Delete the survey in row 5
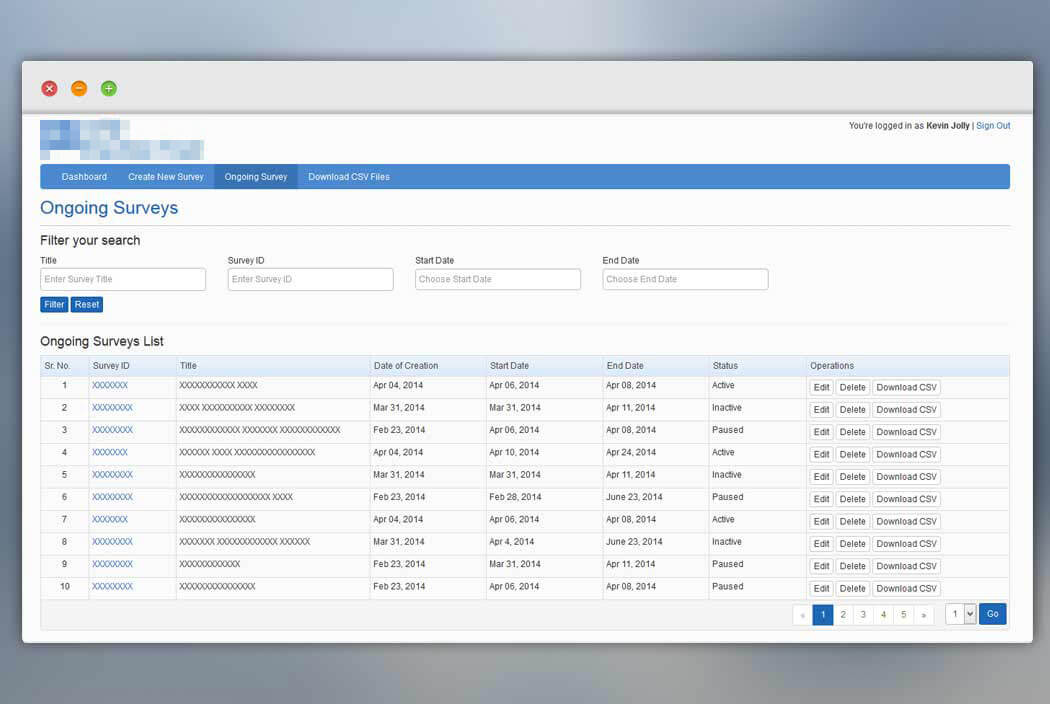The height and width of the screenshot is (704, 1050). (852, 477)
